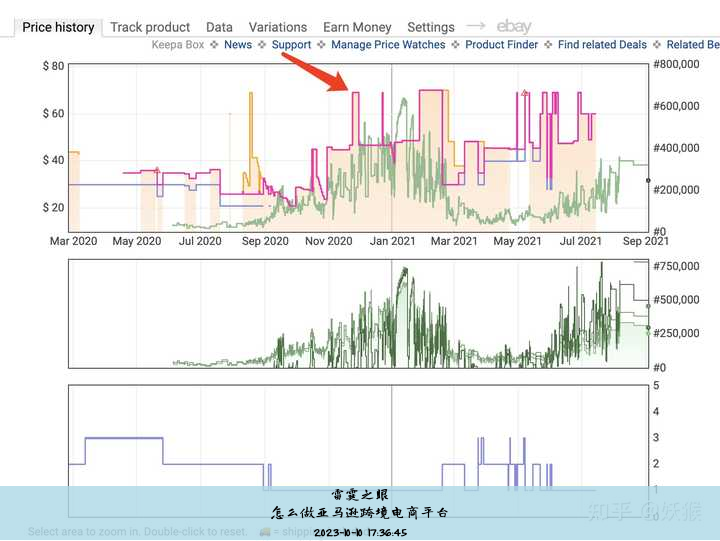720x541 pixels.
Task: Click the #400,000 rank axis label
Action: 676,148
